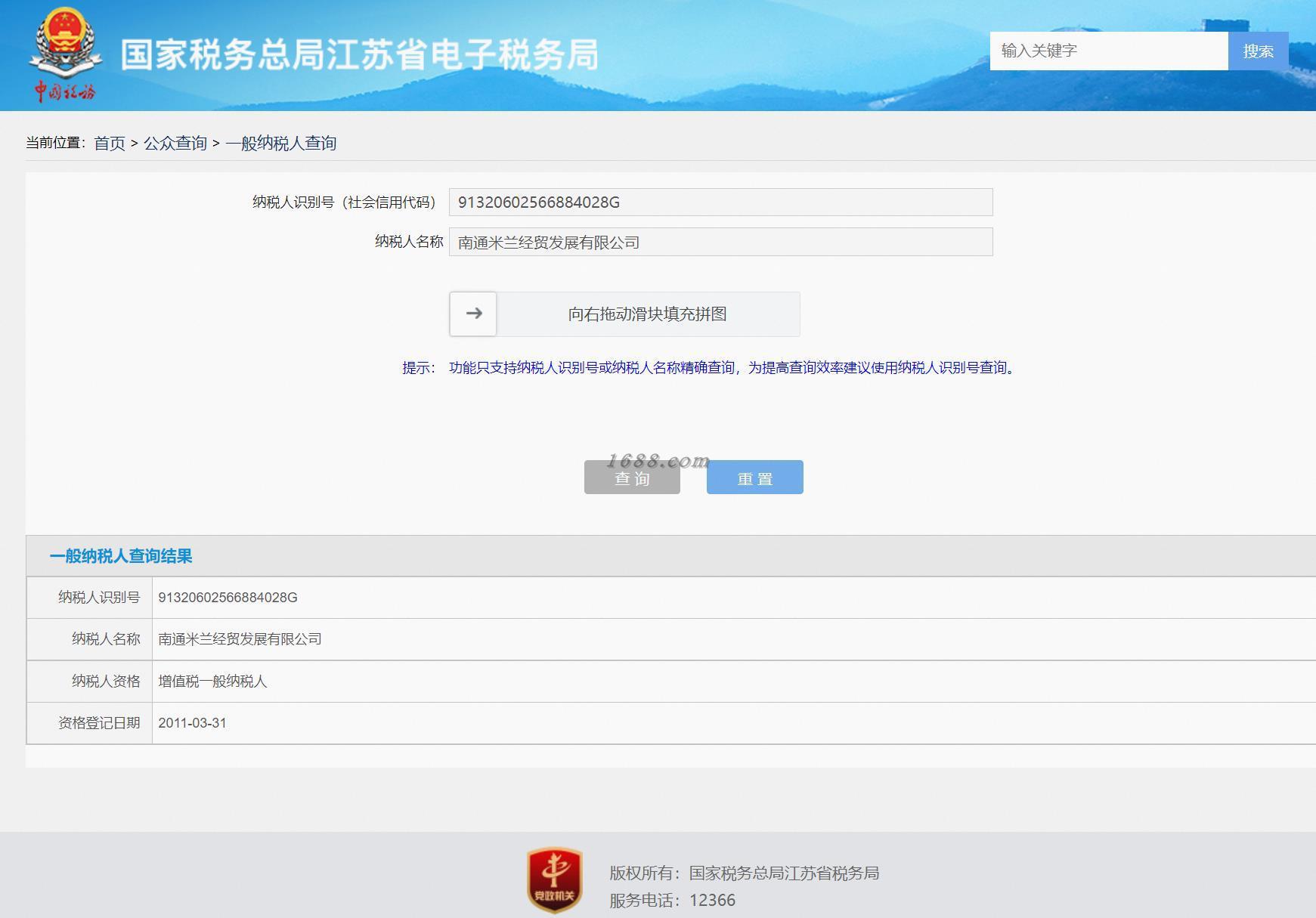Open the 公众查询 breadcrumb link
The width and height of the screenshot is (1316, 918).
[x=175, y=143]
